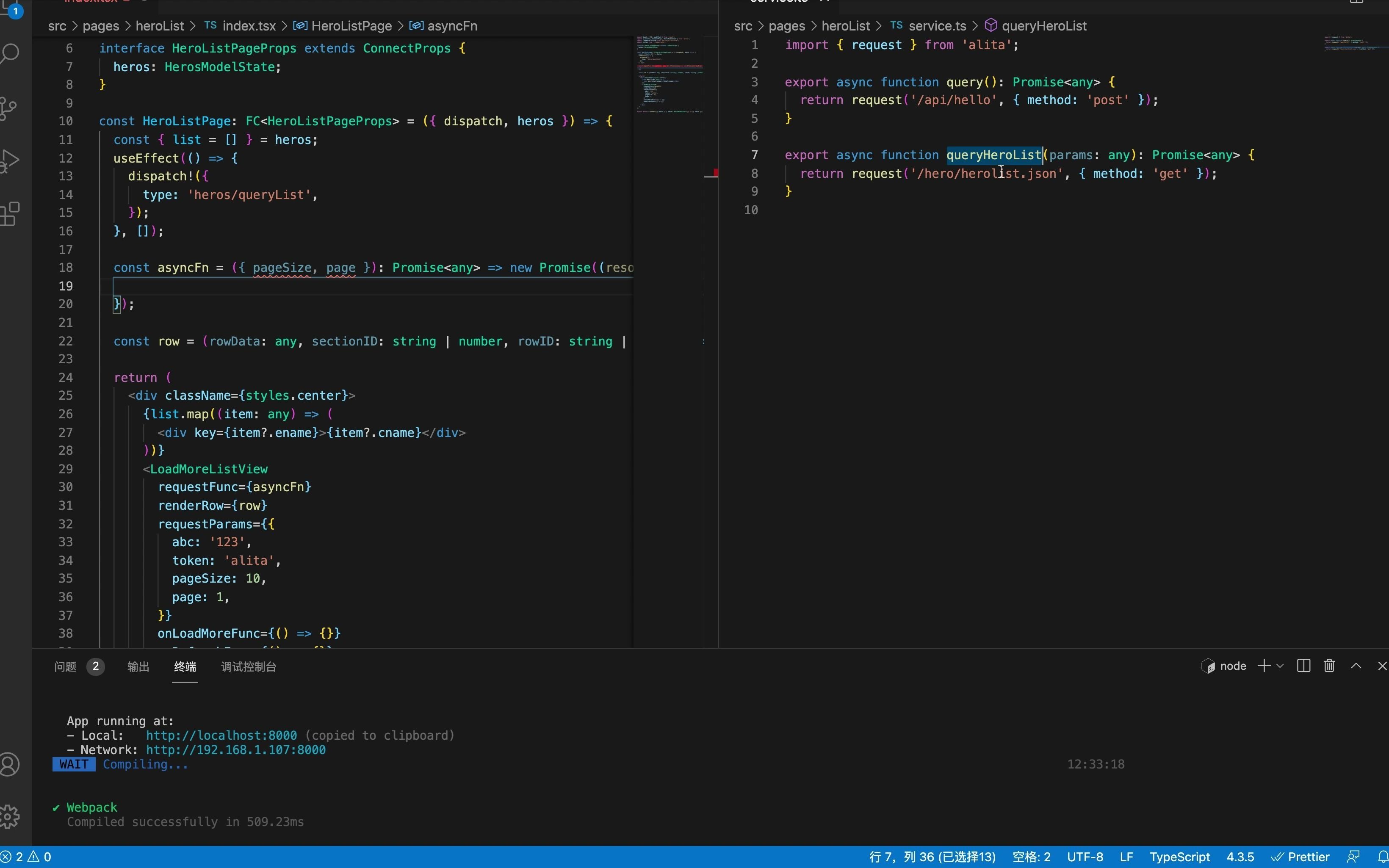The image size is (1389, 868).
Task: Click the Kill Terminal trash icon
Action: click(1329, 666)
